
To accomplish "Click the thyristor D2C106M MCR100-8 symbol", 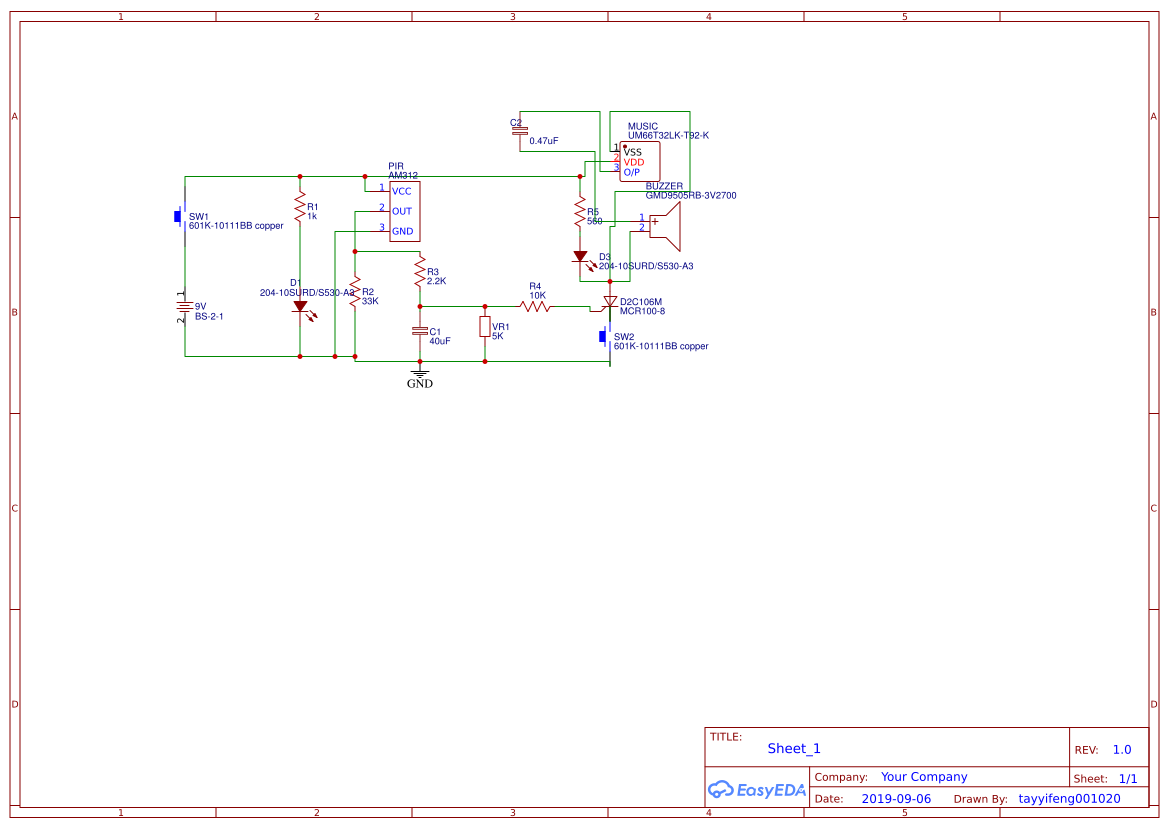I will 612,303.
